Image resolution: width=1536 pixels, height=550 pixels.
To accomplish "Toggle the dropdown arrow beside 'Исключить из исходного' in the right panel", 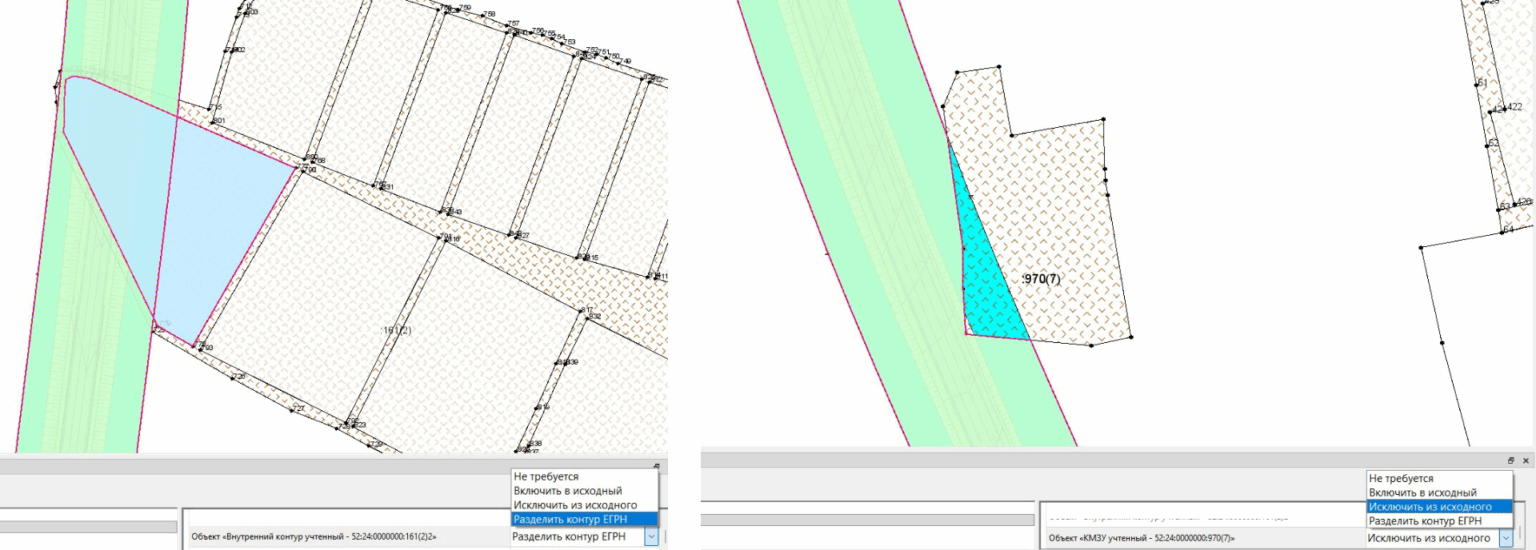I will [x=1506, y=538].
